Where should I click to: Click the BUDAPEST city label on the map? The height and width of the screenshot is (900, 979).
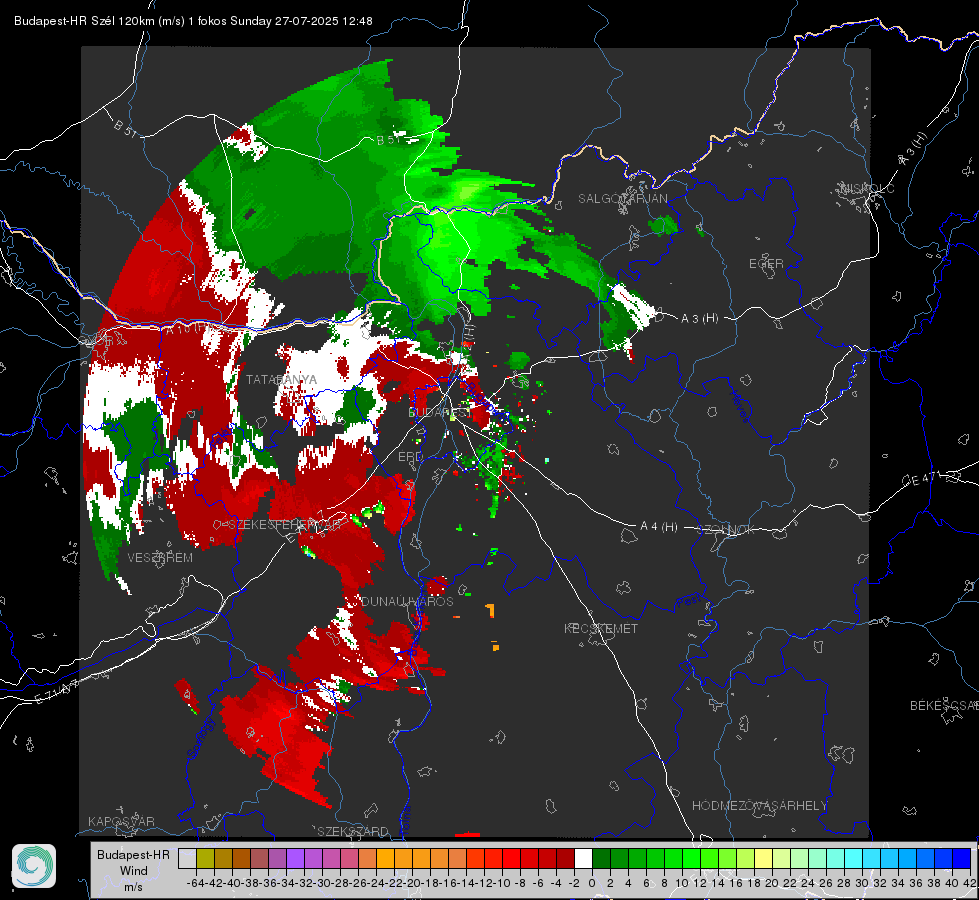(x=440, y=412)
